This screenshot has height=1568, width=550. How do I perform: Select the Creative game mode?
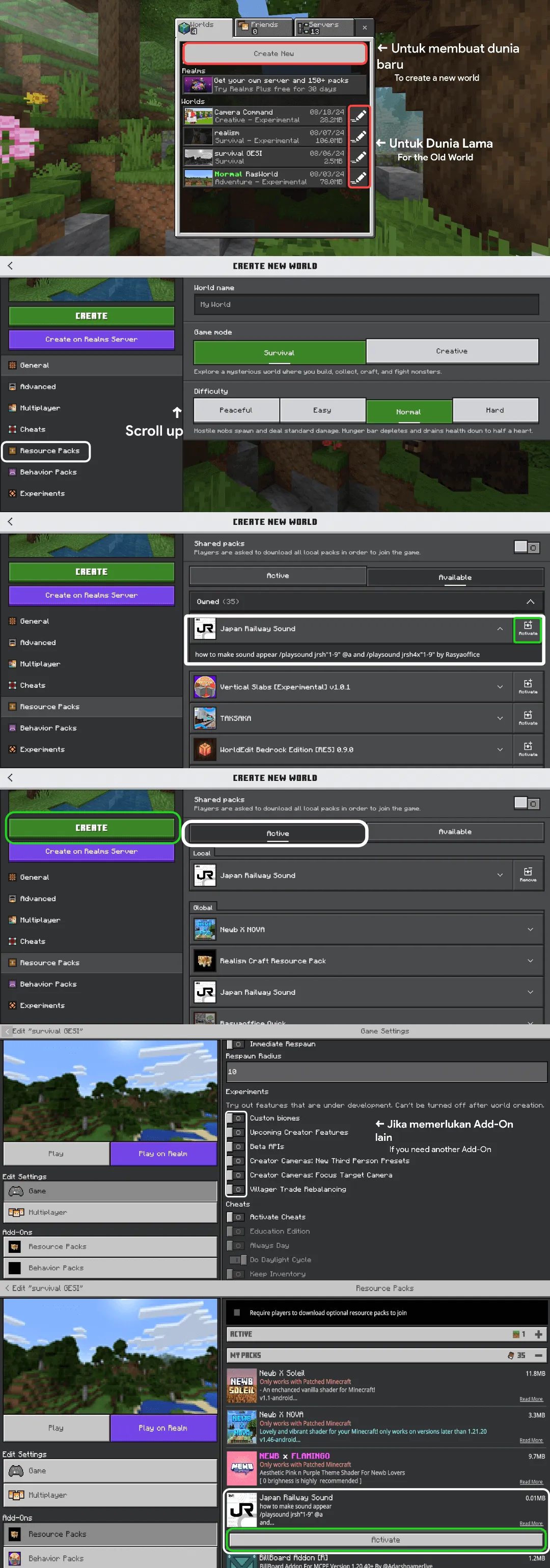(x=452, y=351)
